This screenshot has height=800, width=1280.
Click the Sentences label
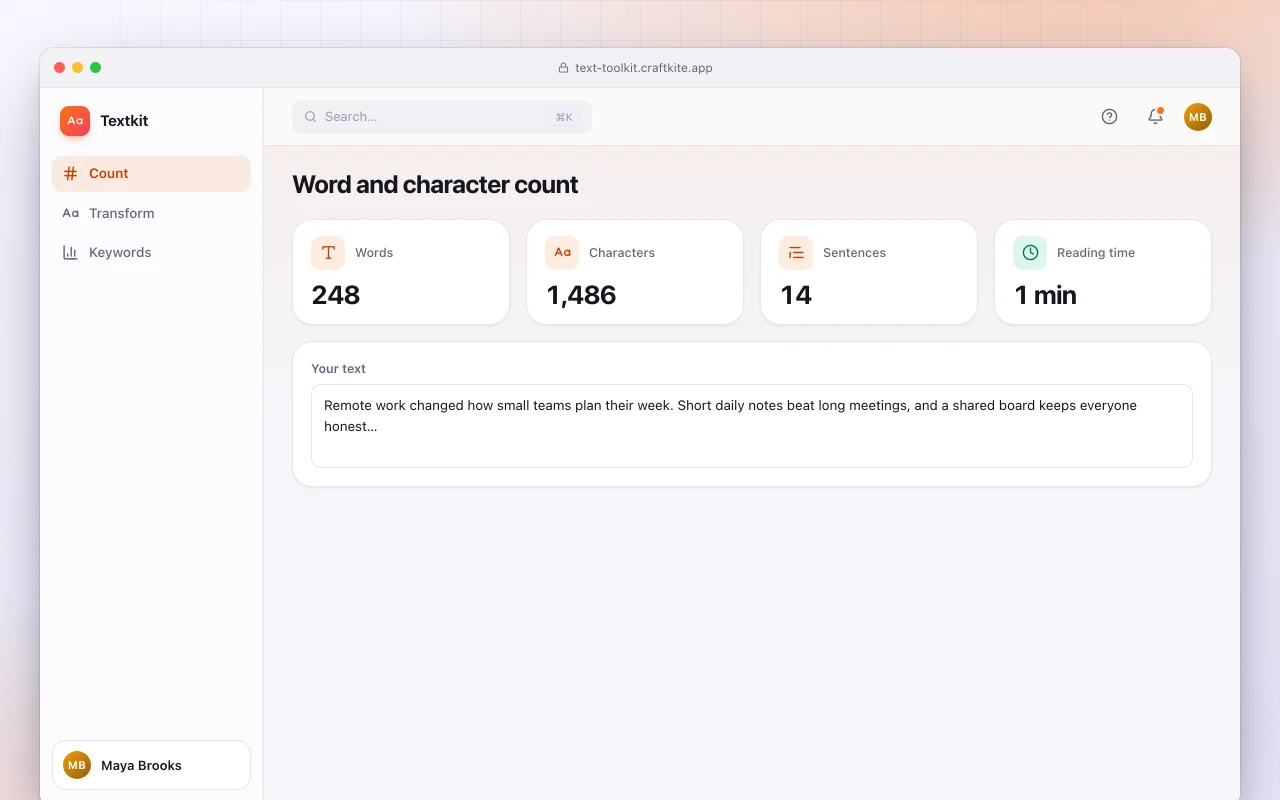pyautogui.click(x=854, y=253)
